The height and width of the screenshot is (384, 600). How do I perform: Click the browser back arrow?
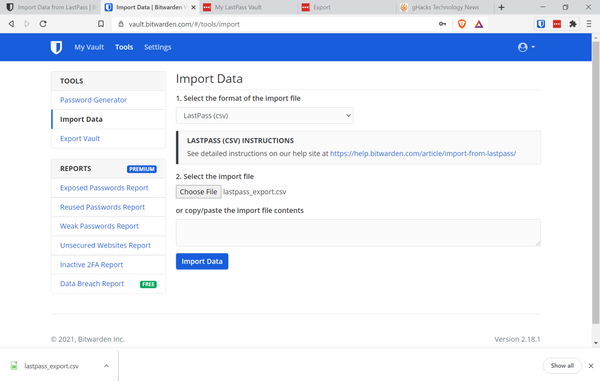point(11,24)
